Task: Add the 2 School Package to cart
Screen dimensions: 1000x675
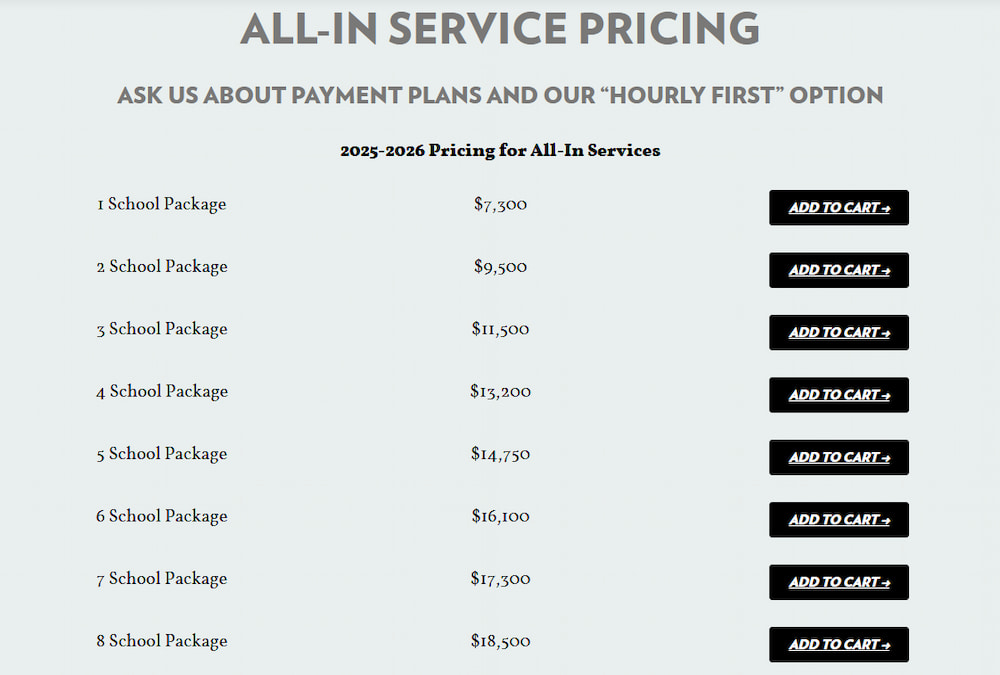Action: [x=838, y=270]
